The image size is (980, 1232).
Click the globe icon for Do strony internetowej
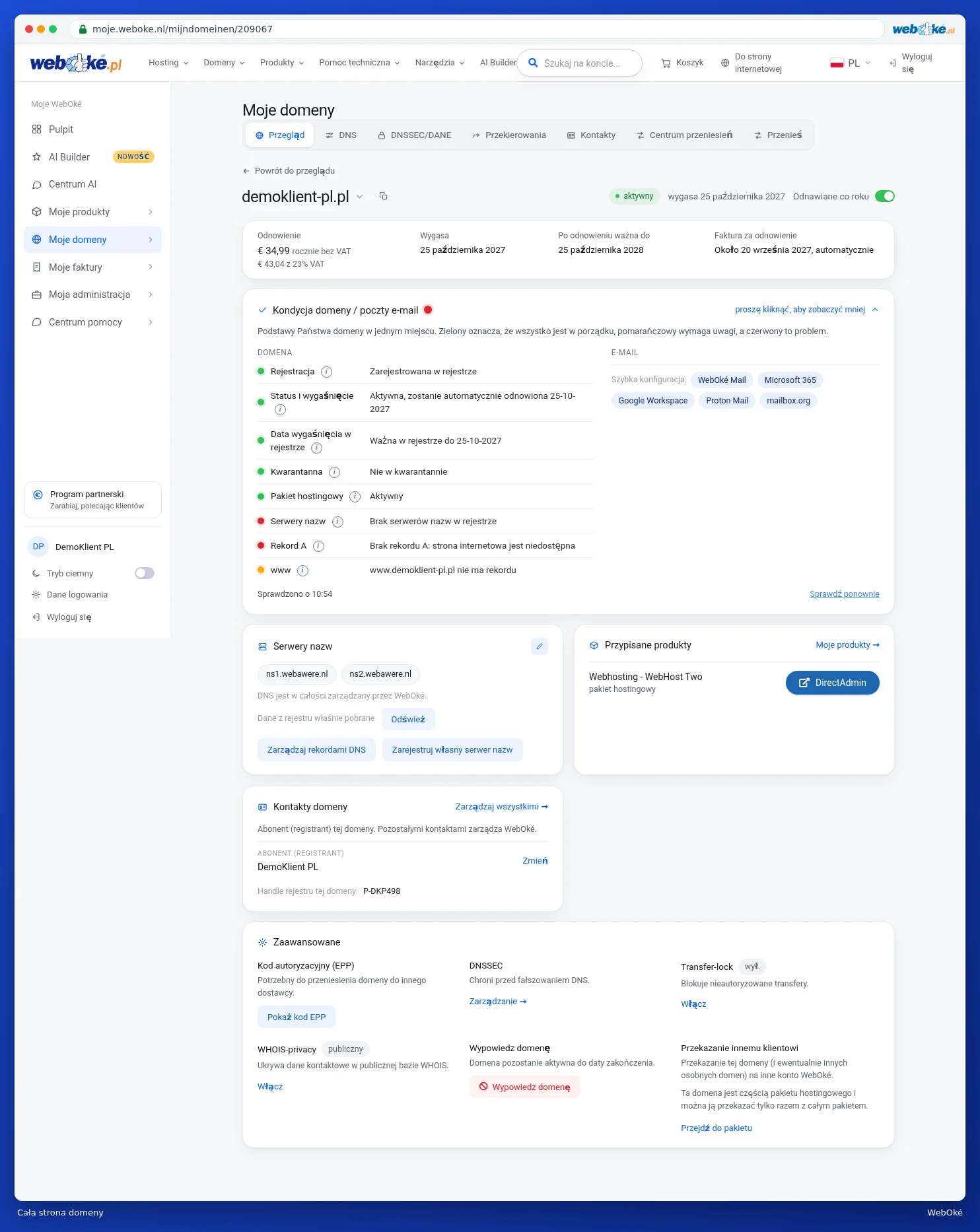click(x=725, y=63)
